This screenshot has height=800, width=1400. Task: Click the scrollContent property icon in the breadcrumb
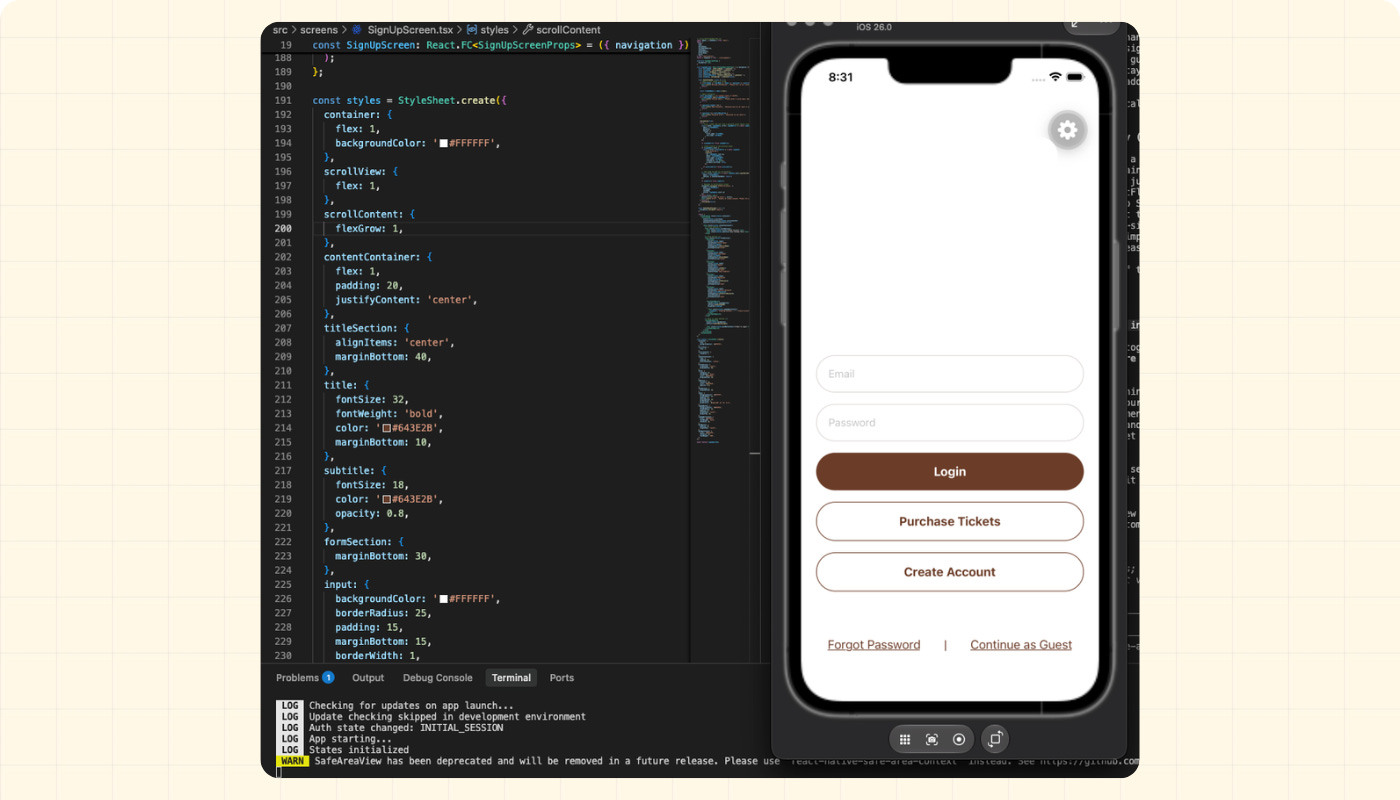coord(528,30)
